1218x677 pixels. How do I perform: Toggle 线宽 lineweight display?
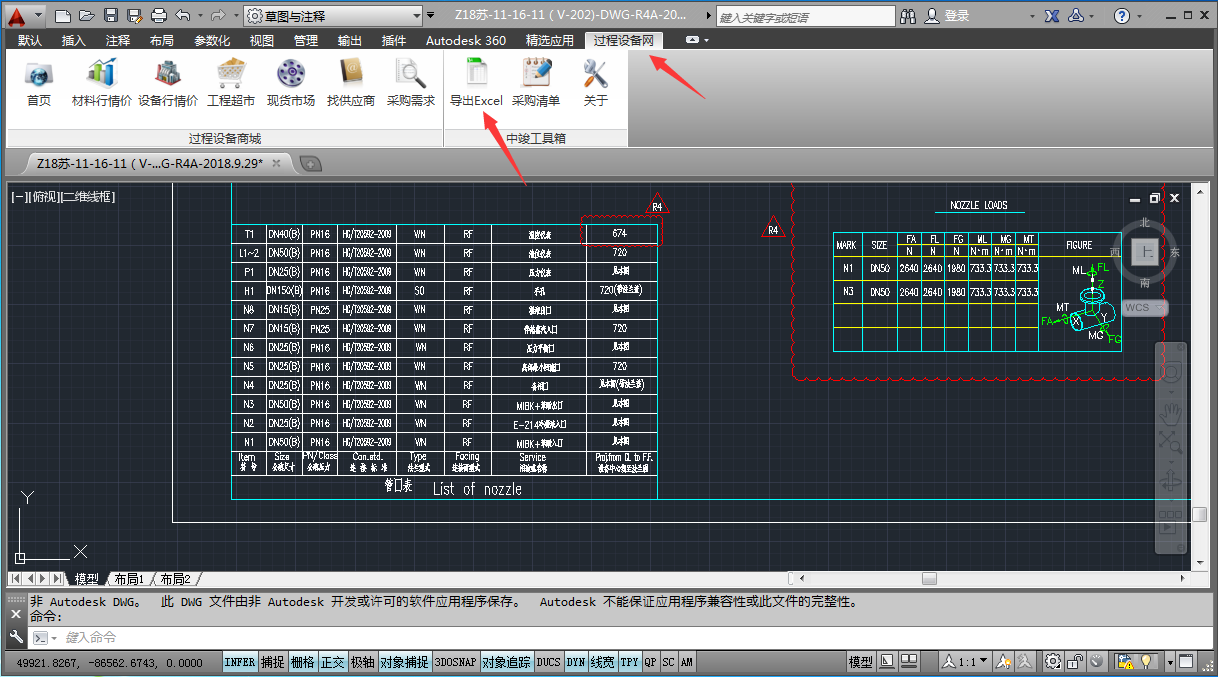[x=603, y=662]
